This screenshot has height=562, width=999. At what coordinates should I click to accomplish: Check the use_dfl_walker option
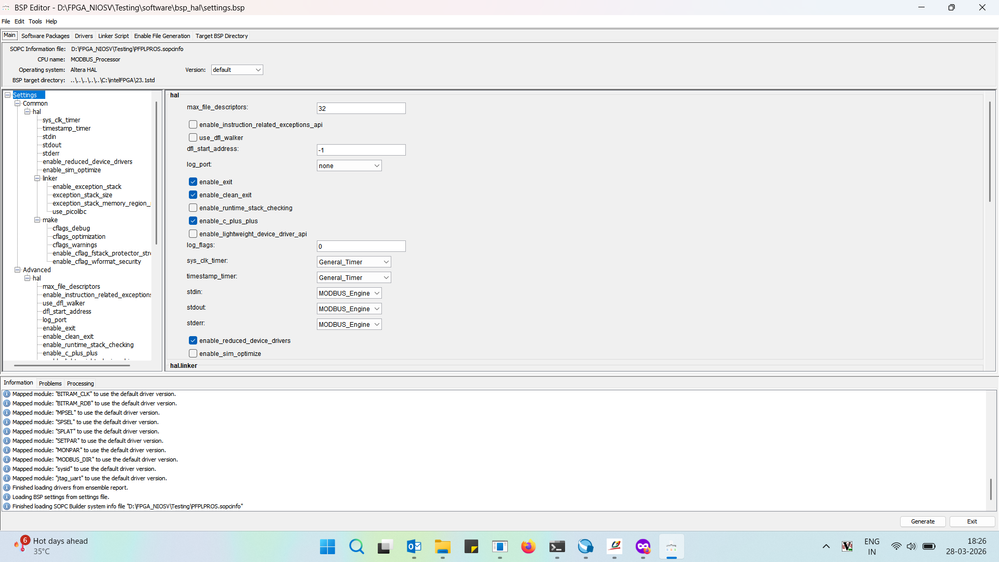tap(192, 138)
